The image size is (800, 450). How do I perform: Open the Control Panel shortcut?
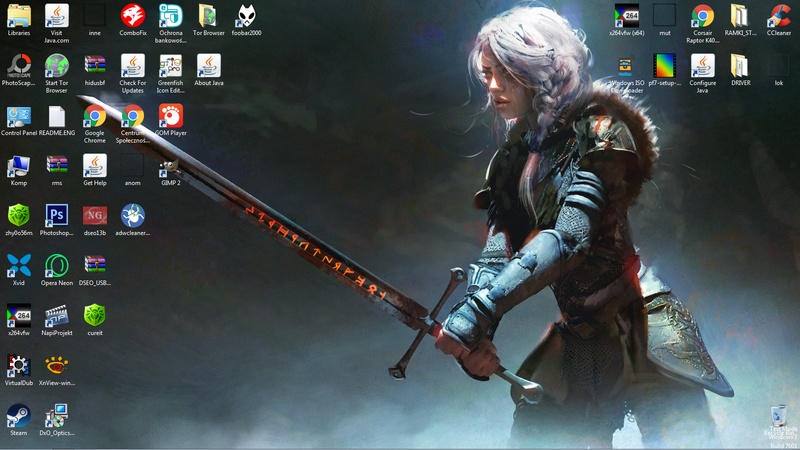click(19, 116)
